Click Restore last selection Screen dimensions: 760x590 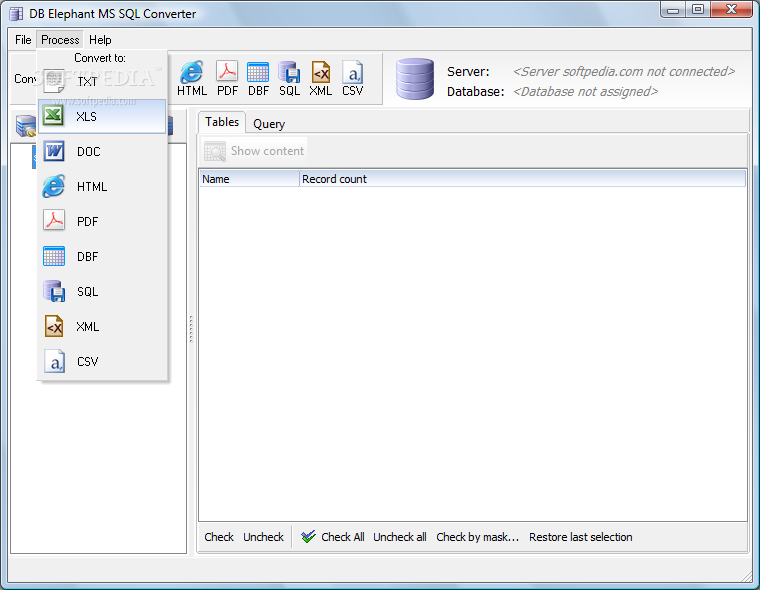[581, 537]
